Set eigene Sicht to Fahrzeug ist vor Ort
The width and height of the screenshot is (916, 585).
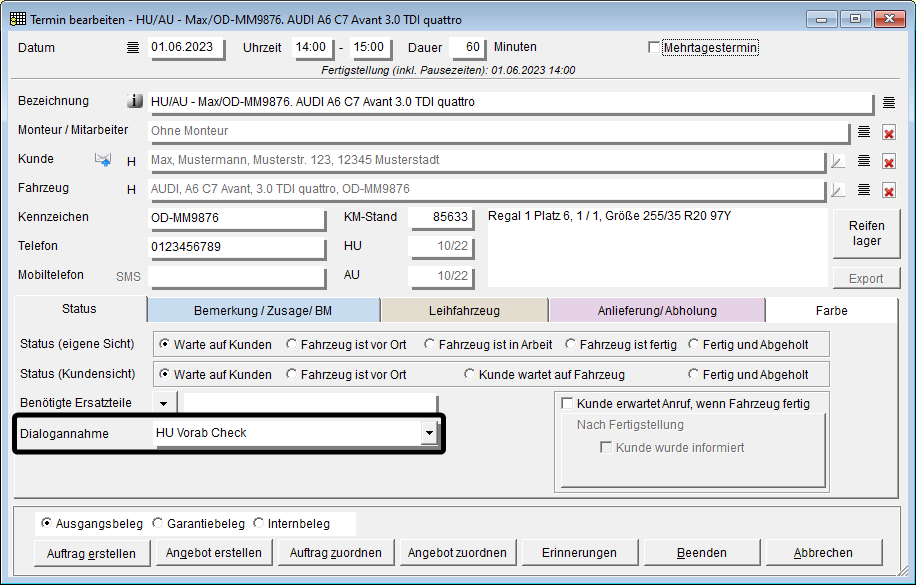(x=291, y=344)
